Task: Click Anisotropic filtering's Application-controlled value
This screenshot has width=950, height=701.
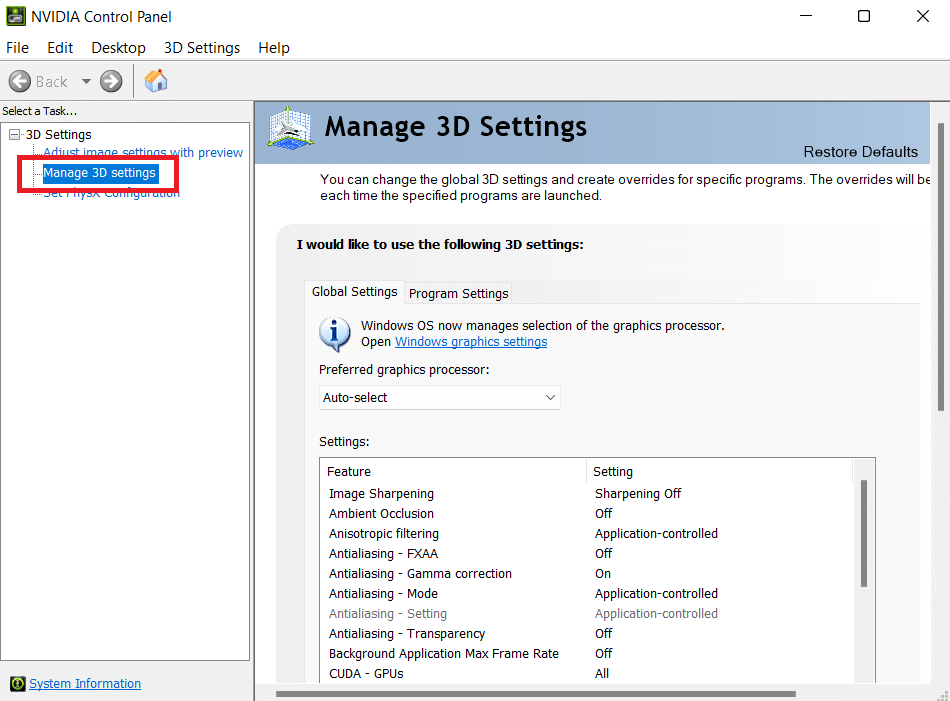Action: coord(656,534)
